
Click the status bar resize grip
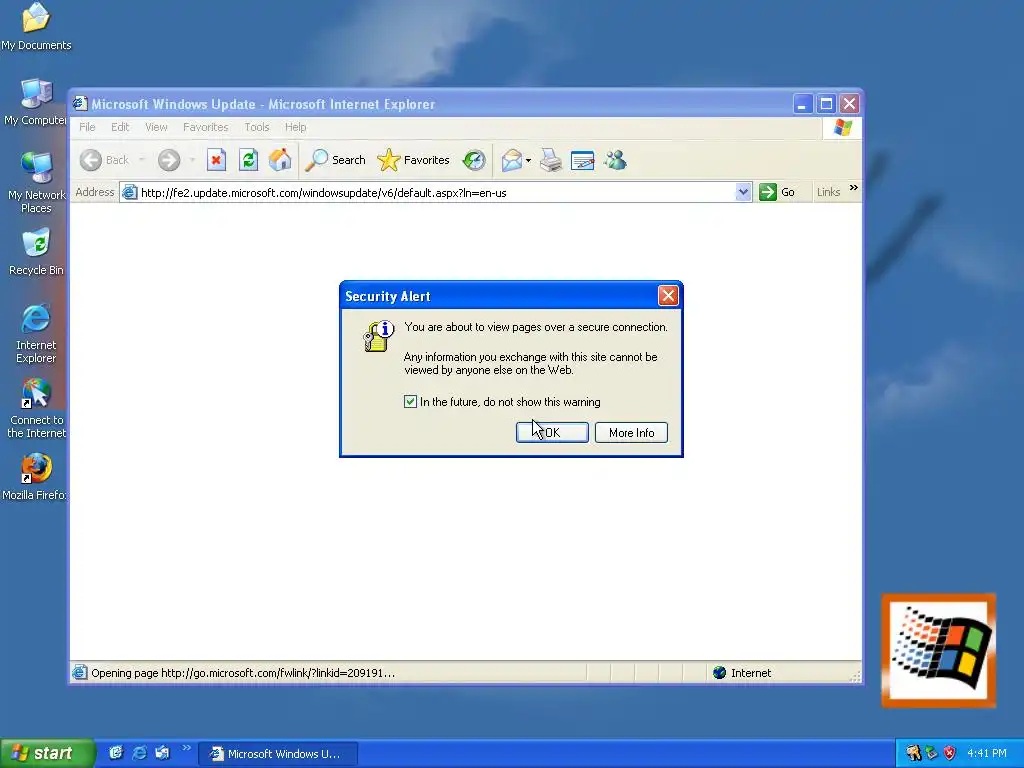[x=855, y=676]
